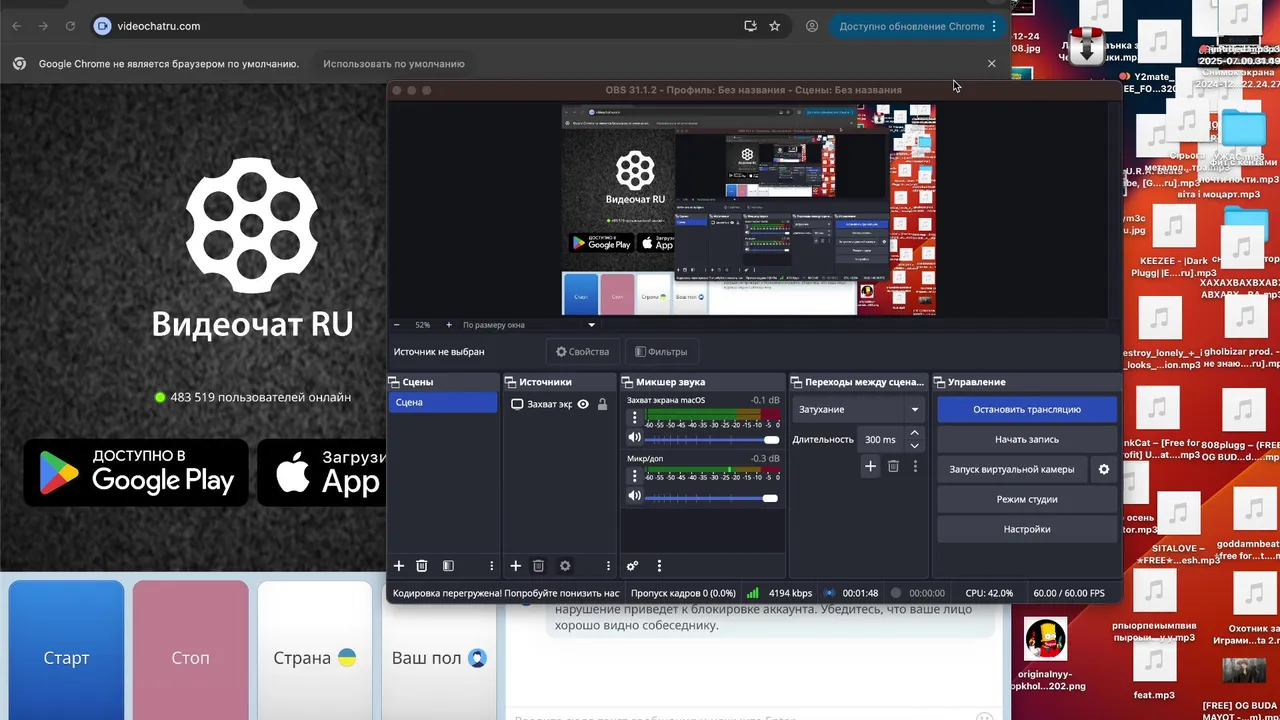This screenshot has width=1280, height=720.
Task: Click the OBS preview thumbnail
Action: 748,209
